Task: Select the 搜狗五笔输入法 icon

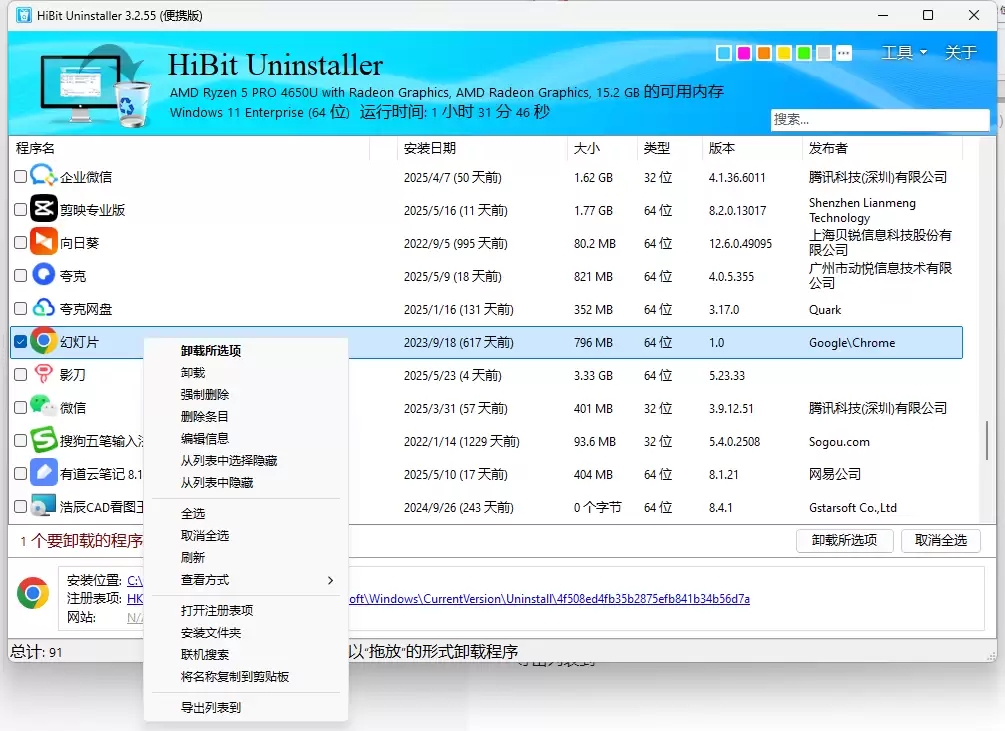Action: pos(44,440)
